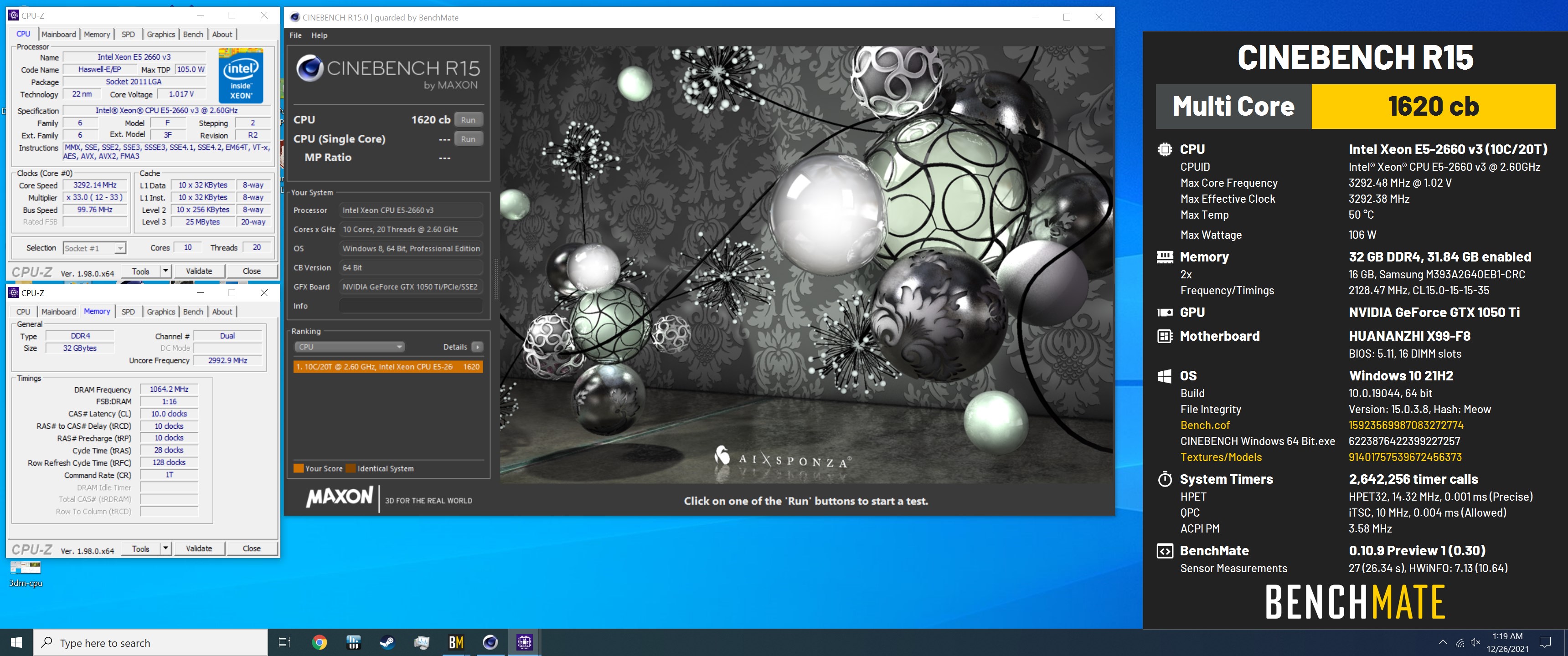1568x656 pixels.
Task: Show hidden tray icons chevron
Action: pos(1443,643)
